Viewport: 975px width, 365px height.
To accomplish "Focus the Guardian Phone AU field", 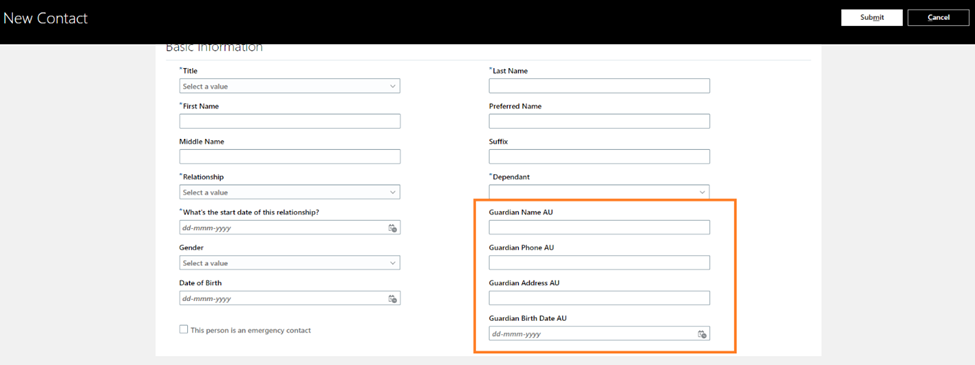I will tap(599, 263).
